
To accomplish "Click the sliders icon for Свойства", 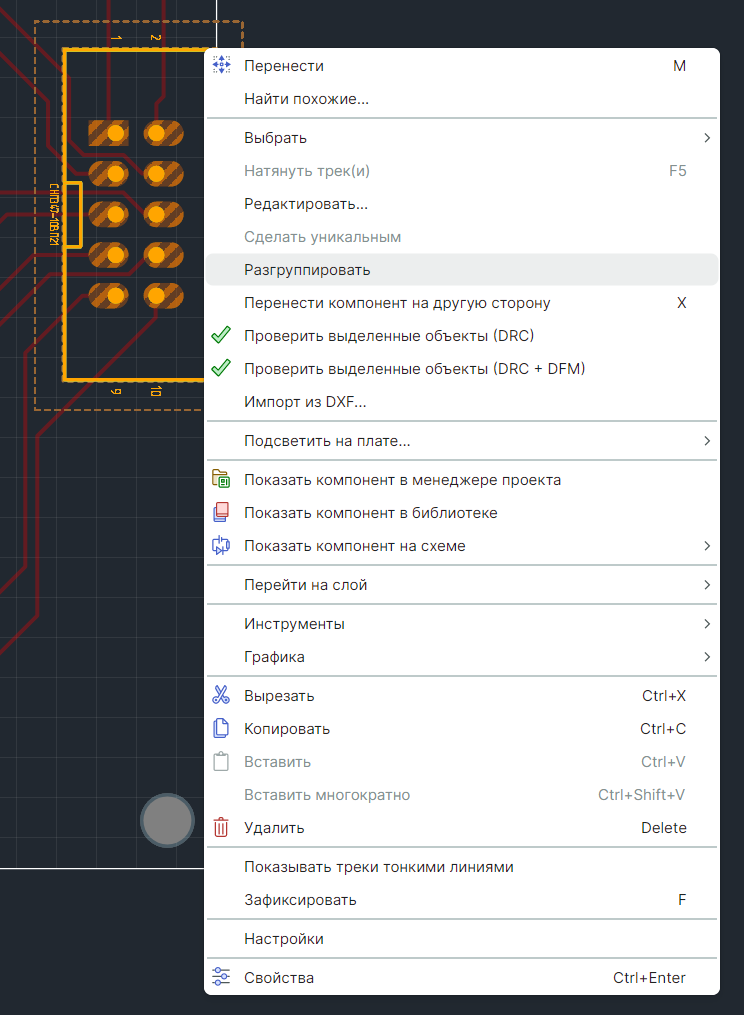I will coord(221,977).
